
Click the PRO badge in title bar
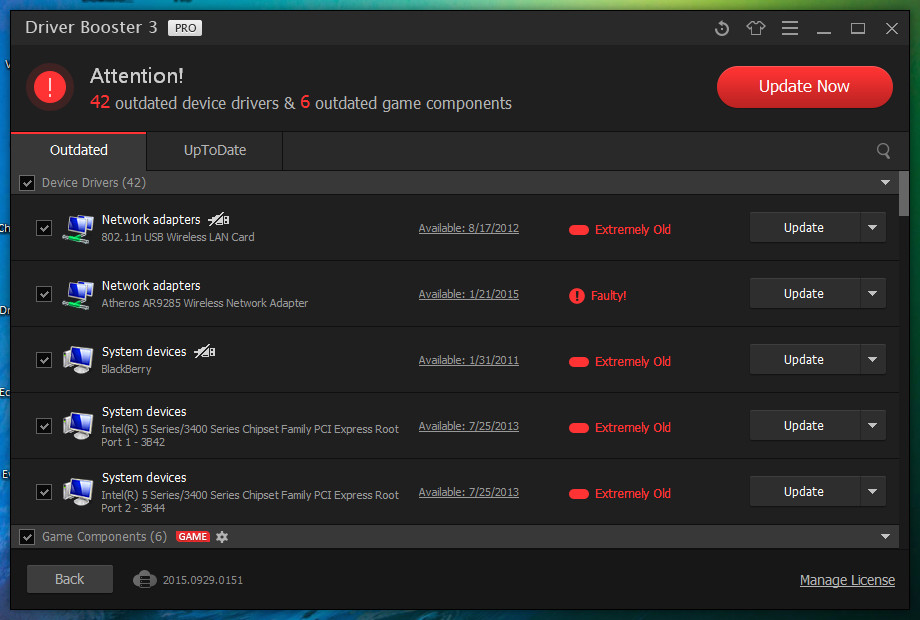pyautogui.click(x=185, y=28)
